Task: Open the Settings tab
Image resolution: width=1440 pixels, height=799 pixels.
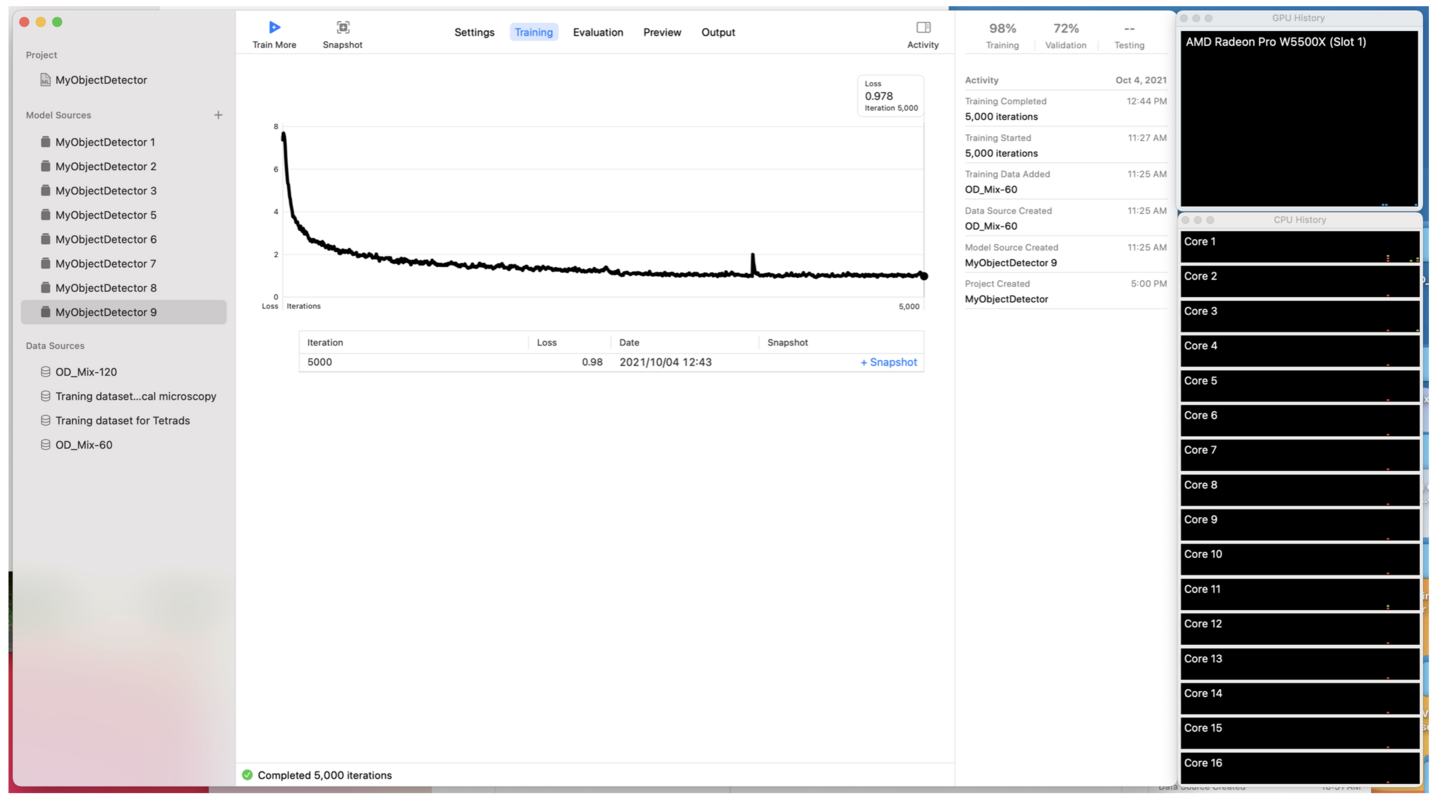Action: (x=474, y=33)
